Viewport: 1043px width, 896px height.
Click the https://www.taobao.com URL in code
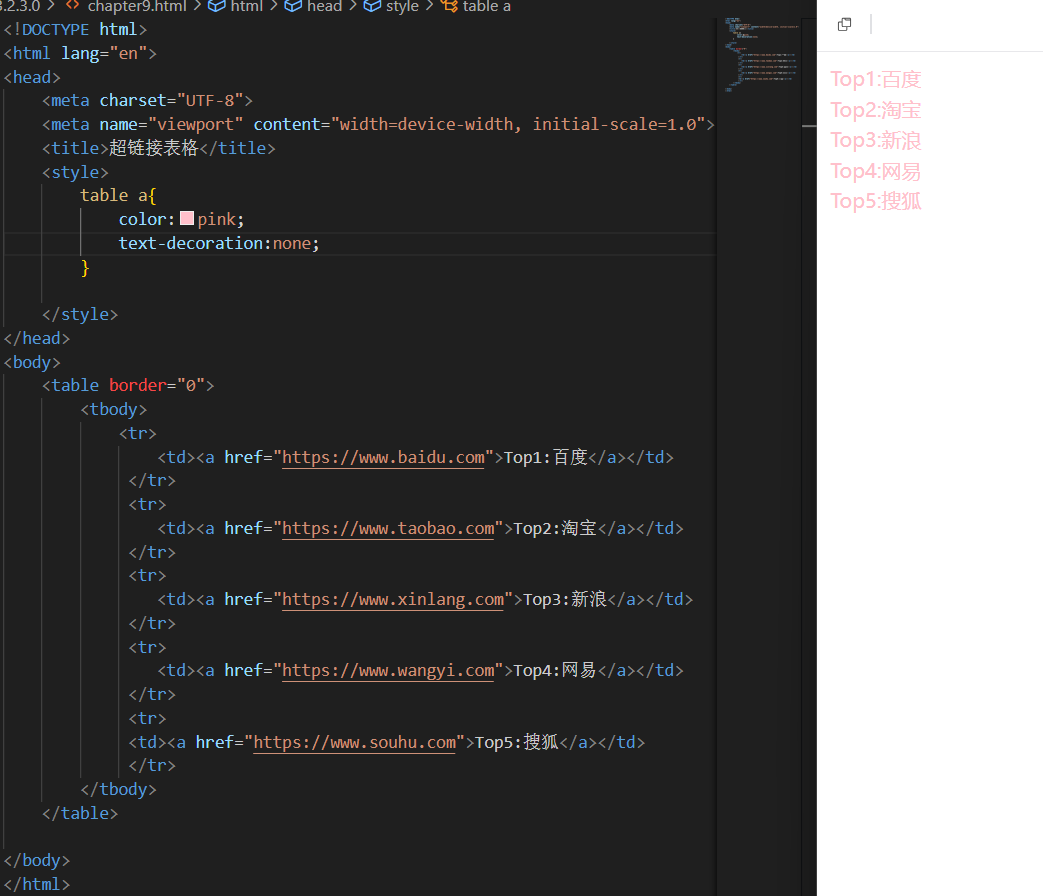(x=388, y=529)
